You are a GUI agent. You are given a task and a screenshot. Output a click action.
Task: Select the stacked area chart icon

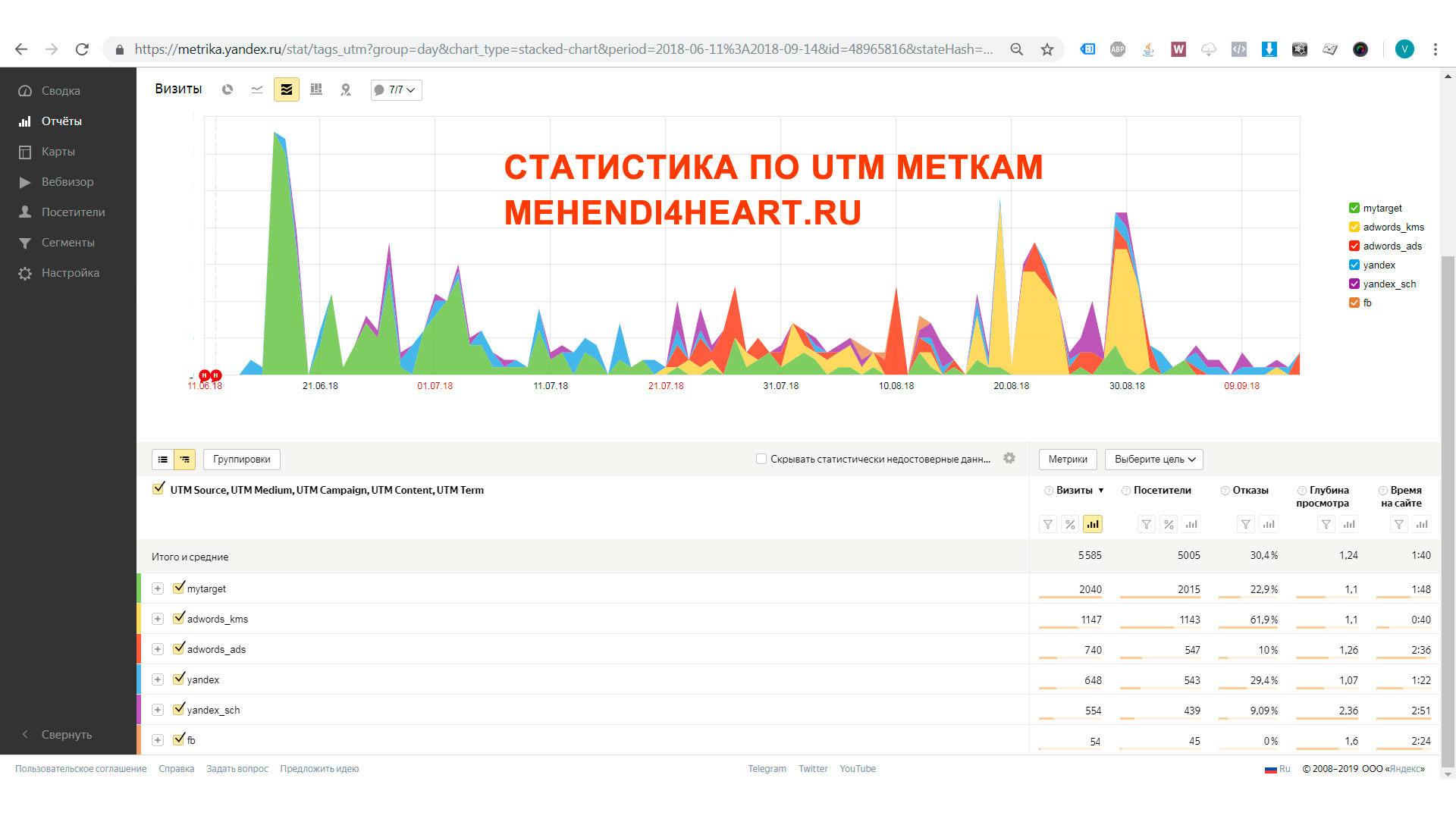[x=286, y=89]
